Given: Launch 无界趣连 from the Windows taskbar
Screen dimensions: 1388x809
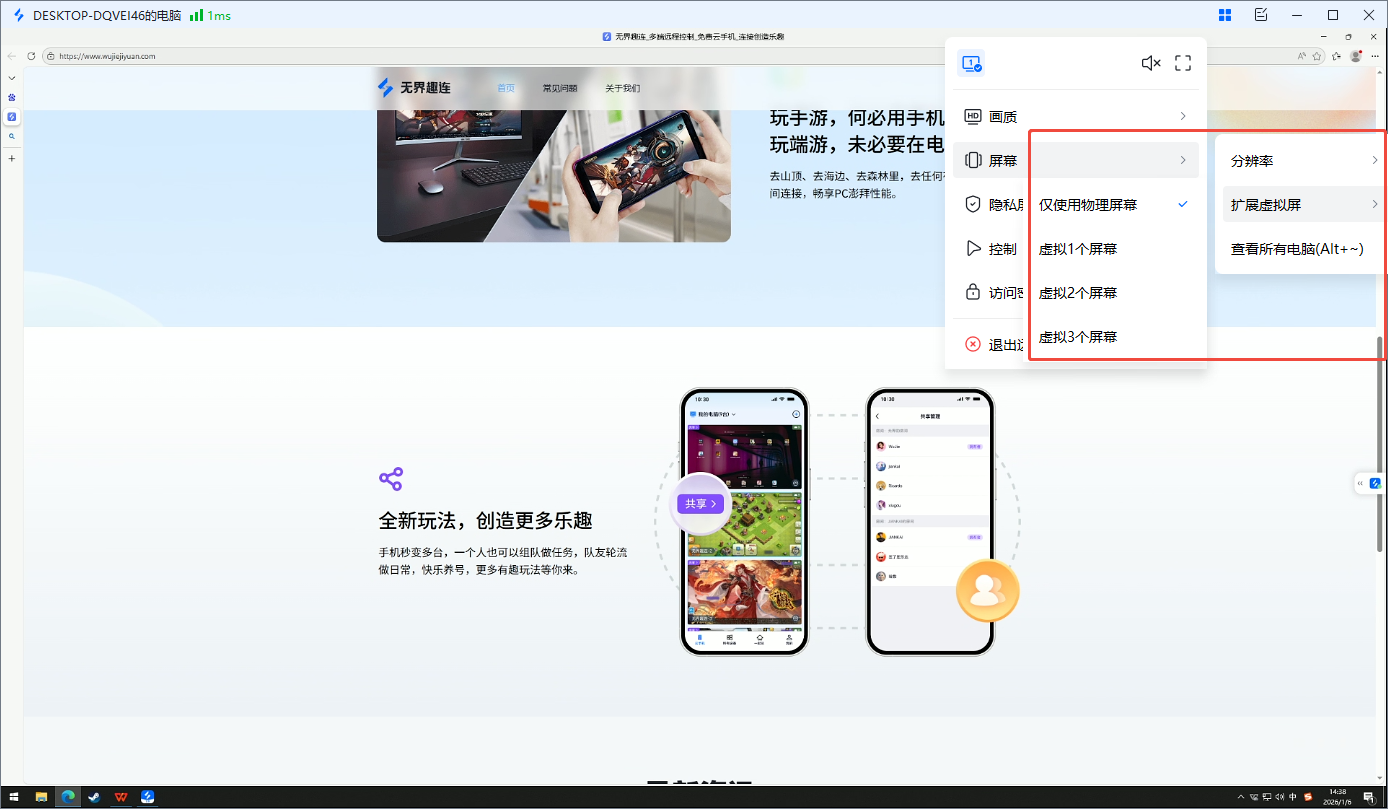Looking at the screenshot, I should click(x=147, y=796).
